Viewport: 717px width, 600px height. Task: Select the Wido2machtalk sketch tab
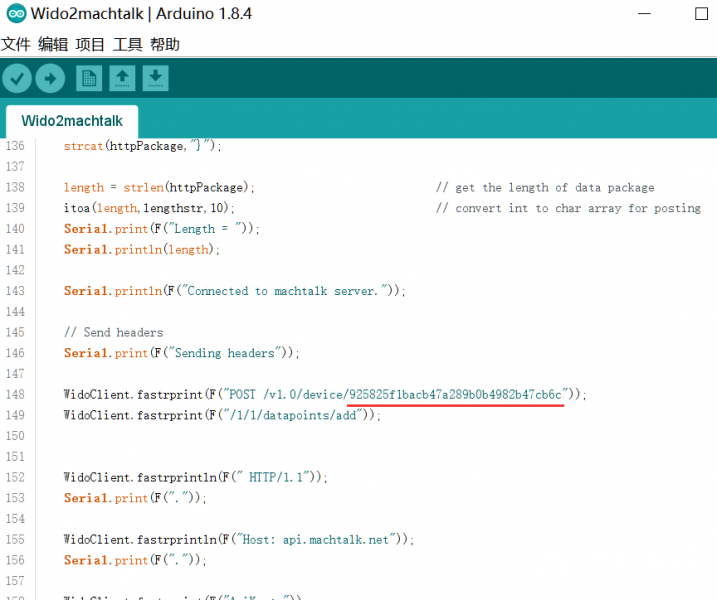72,121
